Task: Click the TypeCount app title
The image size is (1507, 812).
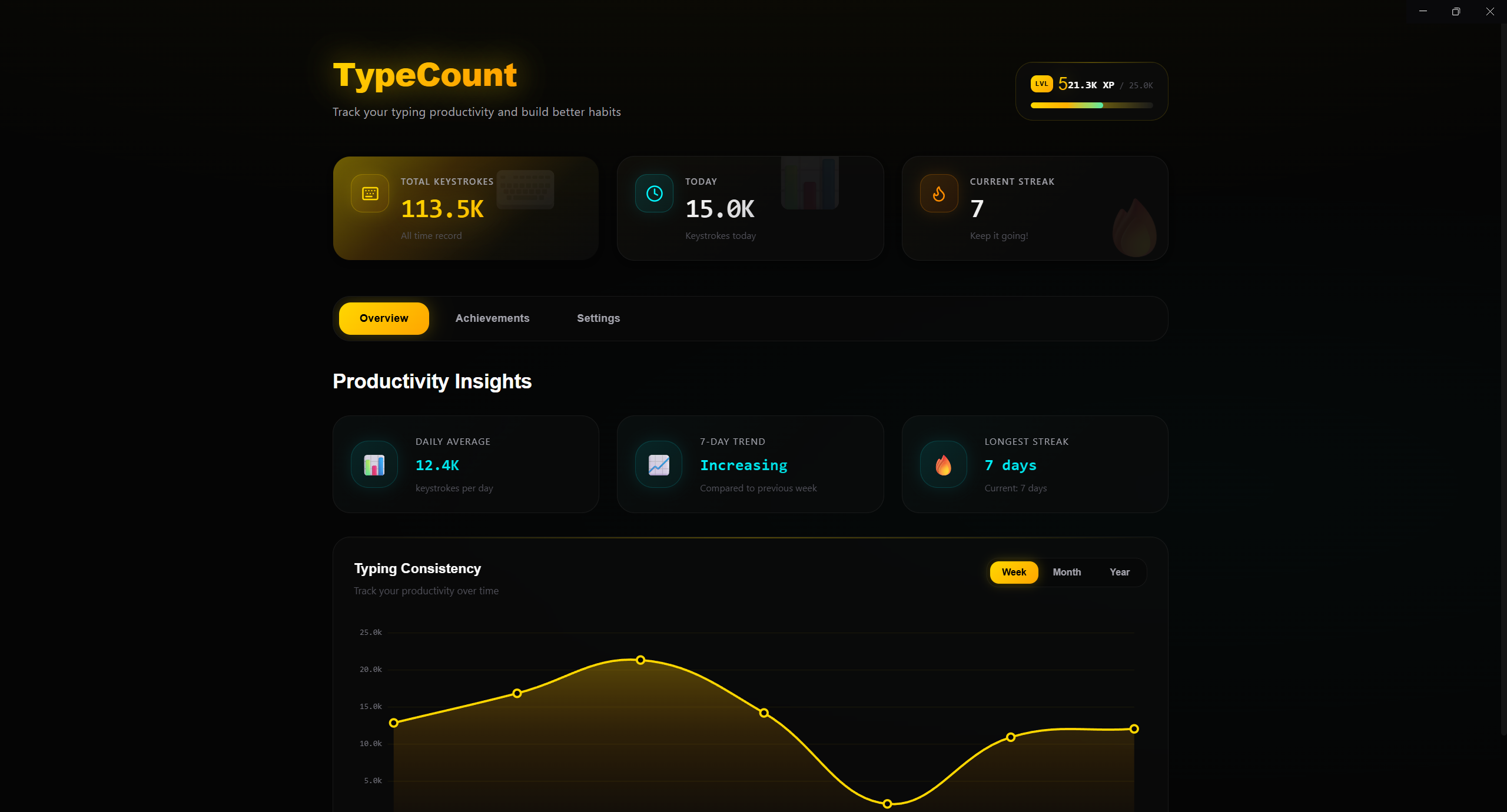Action: (424, 74)
